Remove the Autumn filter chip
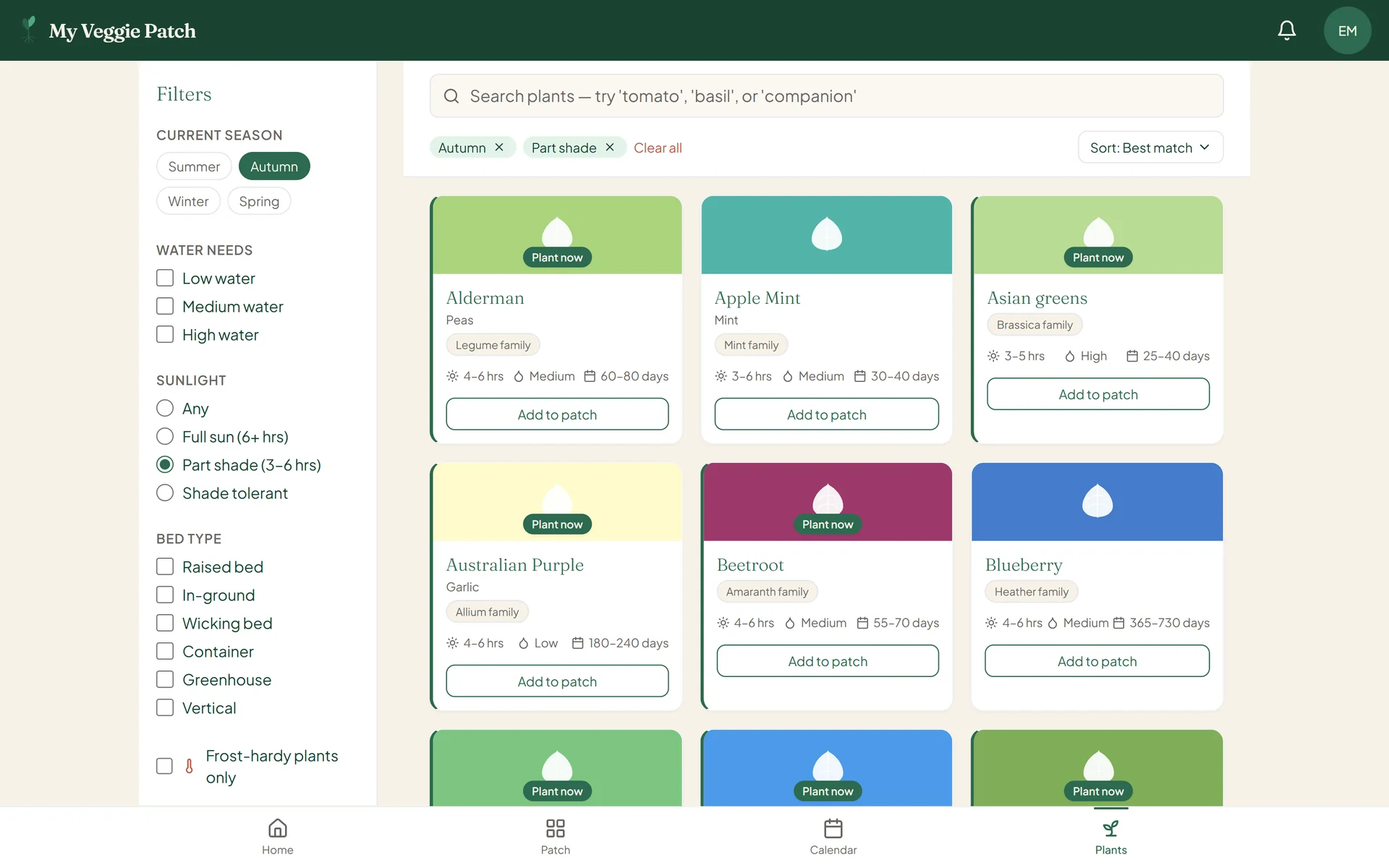 click(x=499, y=148)
